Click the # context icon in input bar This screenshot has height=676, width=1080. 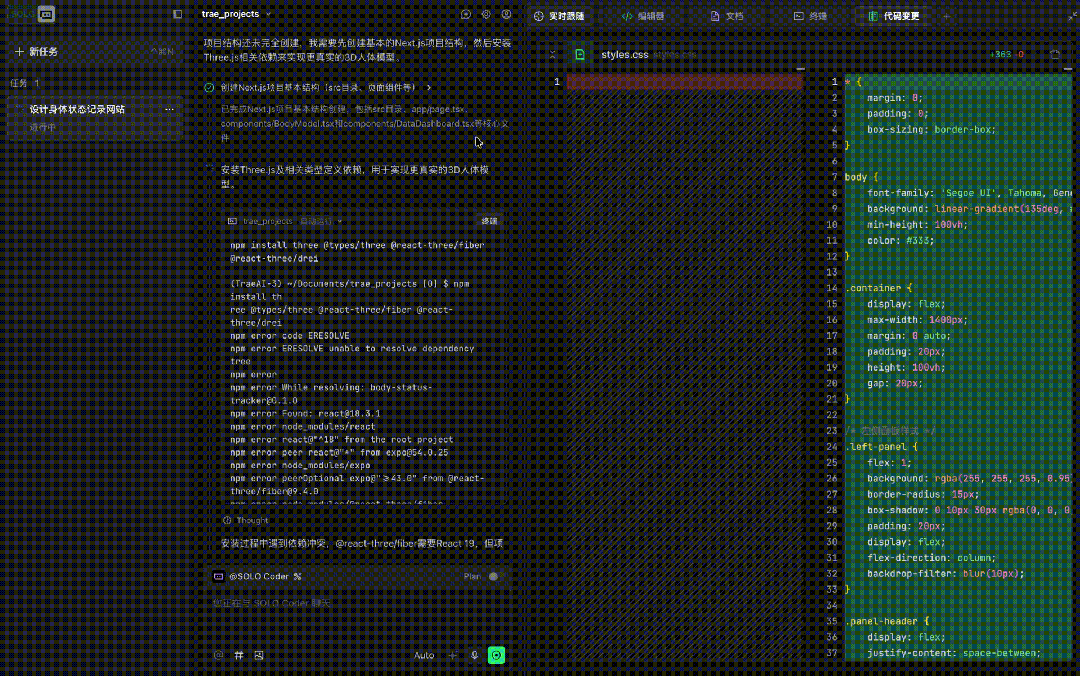239,656
